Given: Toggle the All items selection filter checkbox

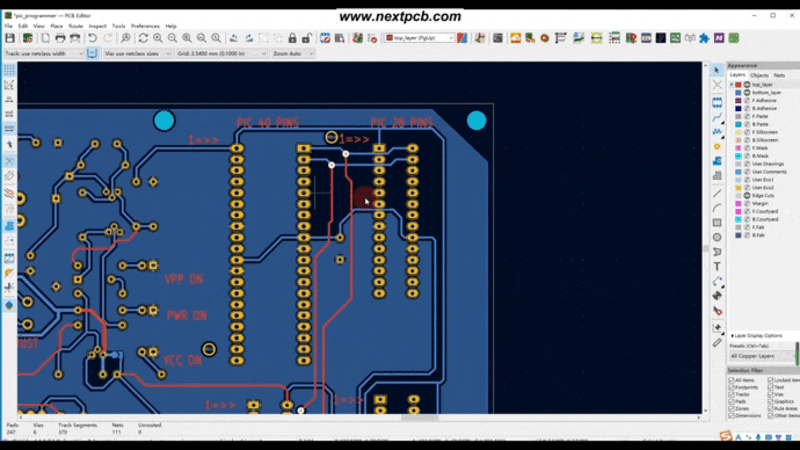Looking at the screenshot, I should (x=731, y=380).
